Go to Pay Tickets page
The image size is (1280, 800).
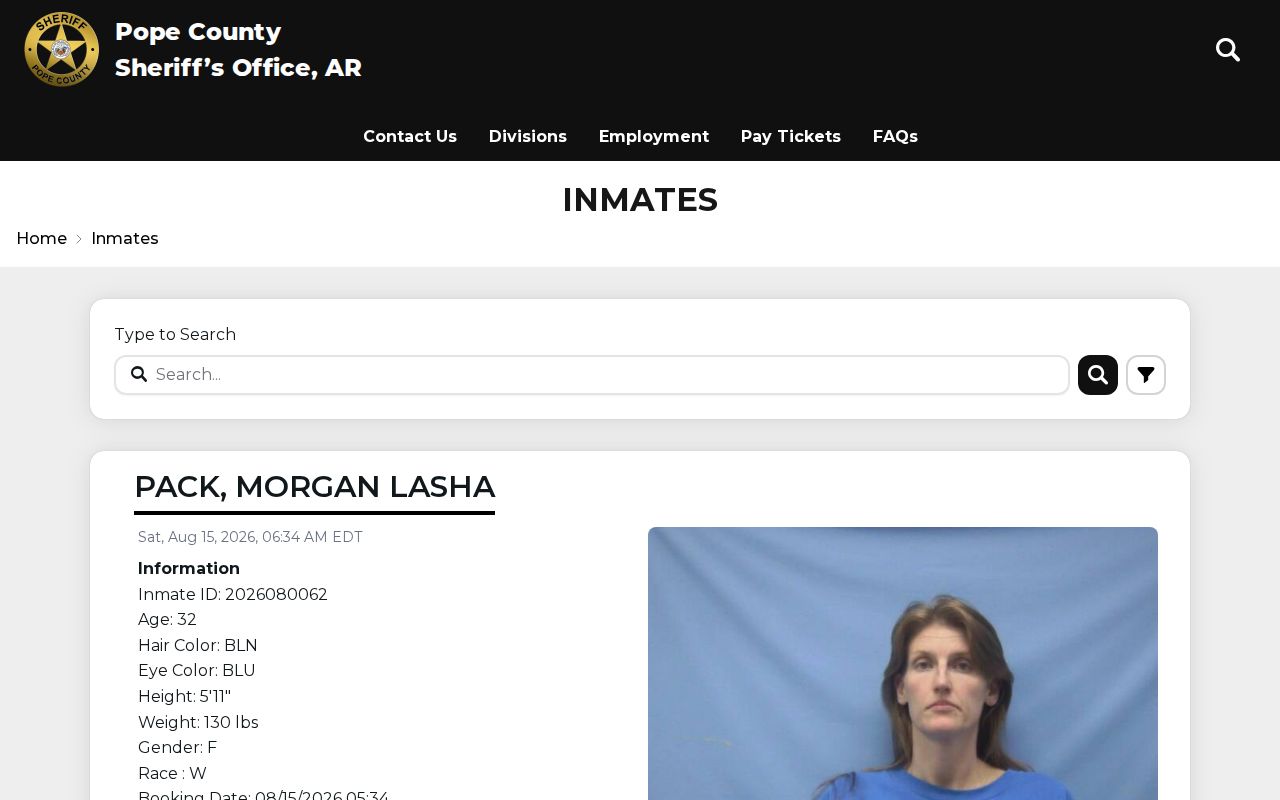pos(791,136)
